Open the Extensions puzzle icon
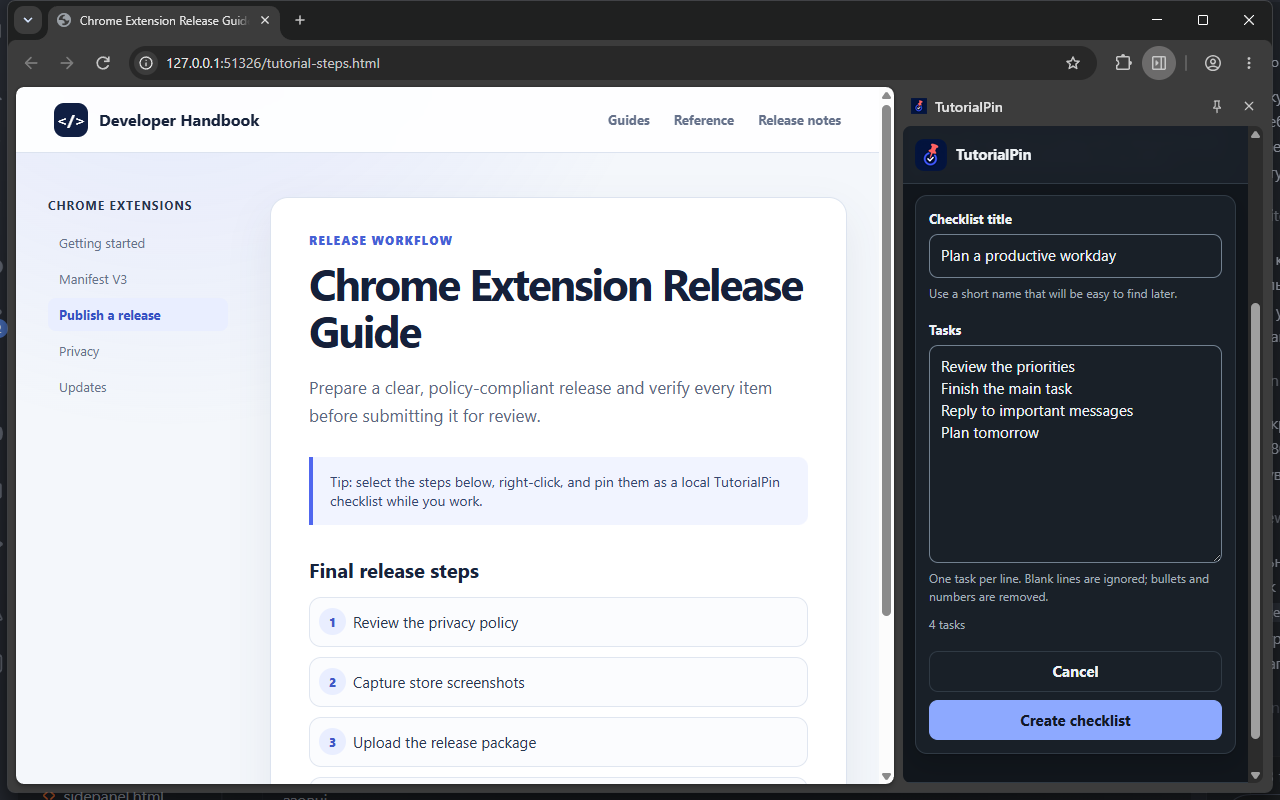Screen dimensions: 1280x800 pos(1123,63)
